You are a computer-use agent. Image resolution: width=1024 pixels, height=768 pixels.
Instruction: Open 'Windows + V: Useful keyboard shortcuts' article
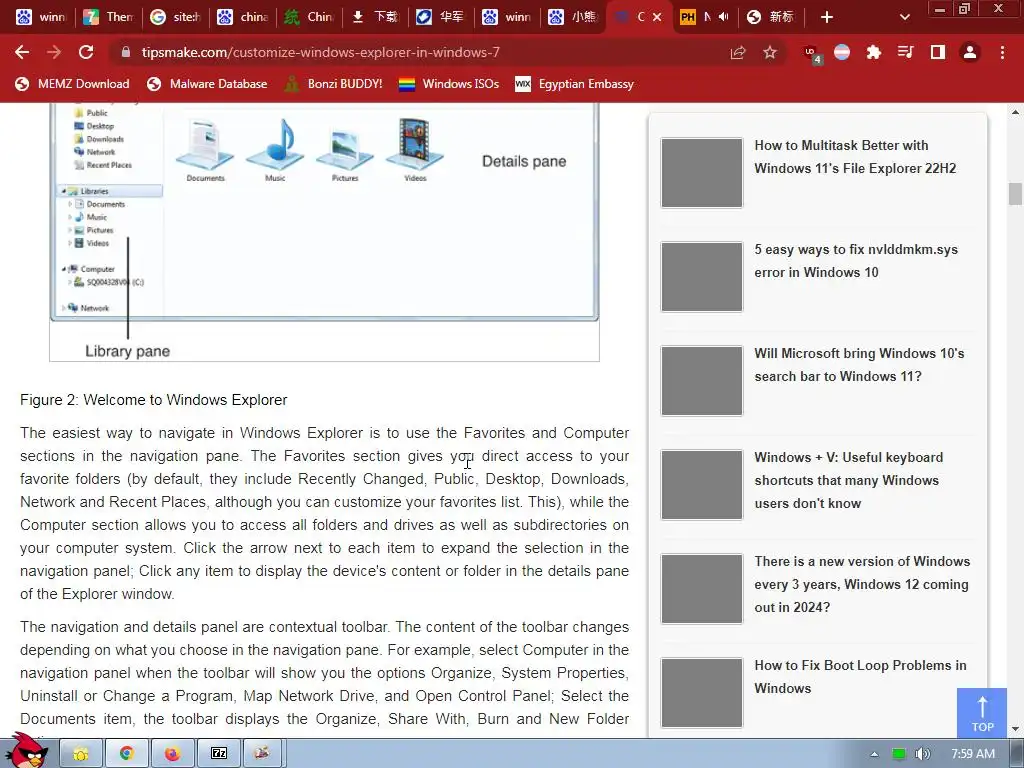click(x=848, y=480)
